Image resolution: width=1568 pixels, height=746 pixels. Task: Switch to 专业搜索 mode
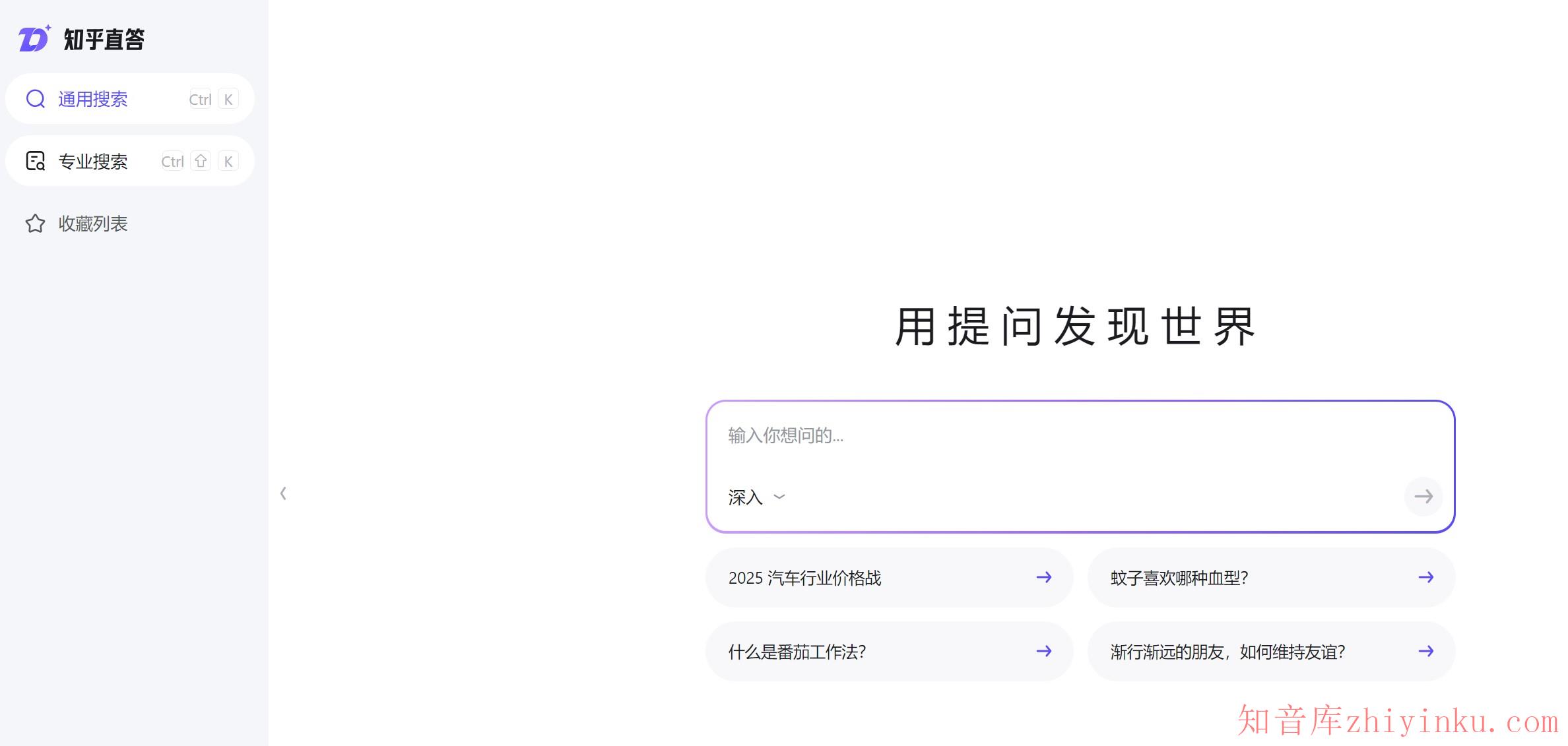coord(92,160)
